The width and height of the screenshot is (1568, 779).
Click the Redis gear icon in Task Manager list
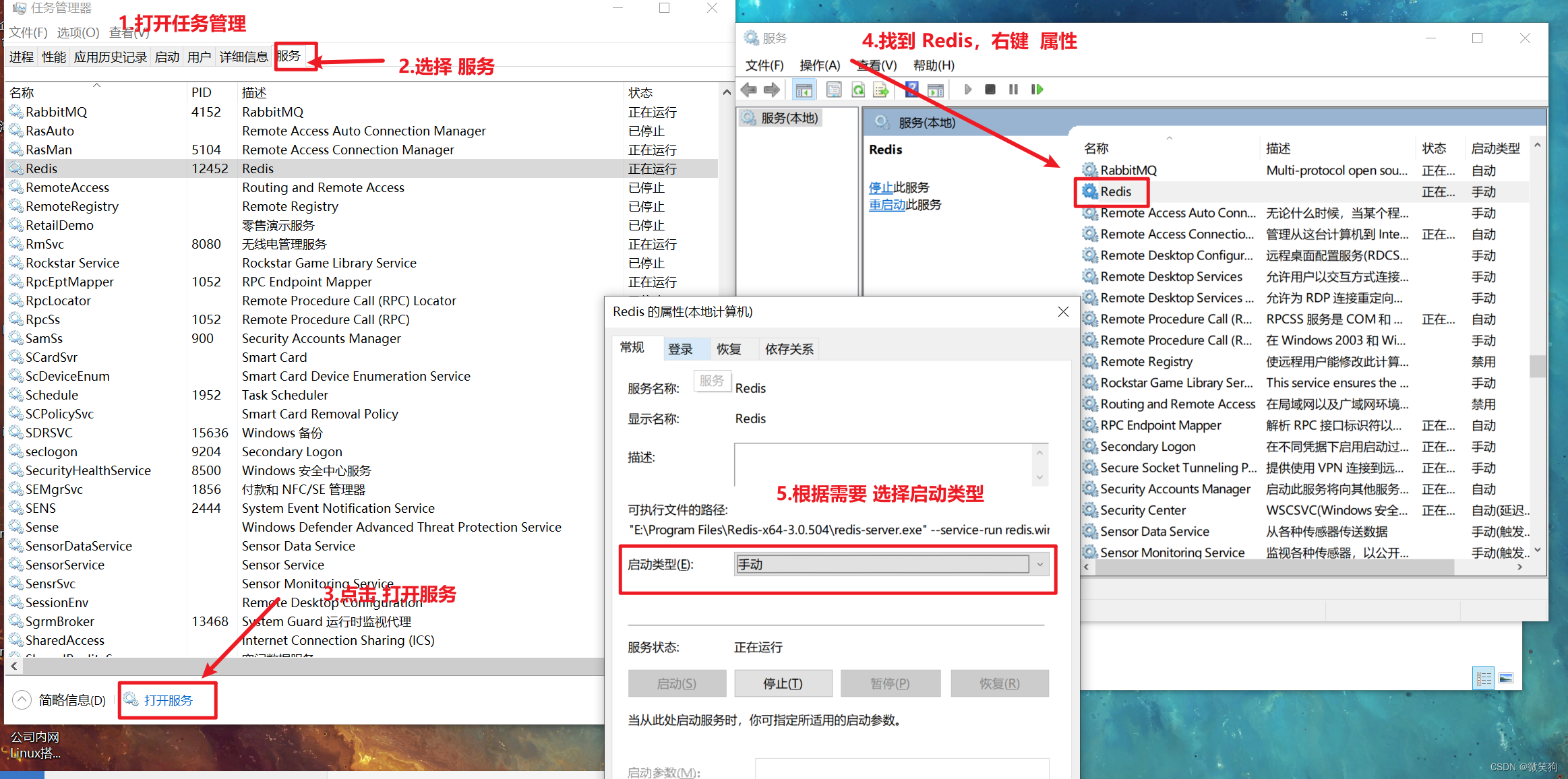(16, 168)
